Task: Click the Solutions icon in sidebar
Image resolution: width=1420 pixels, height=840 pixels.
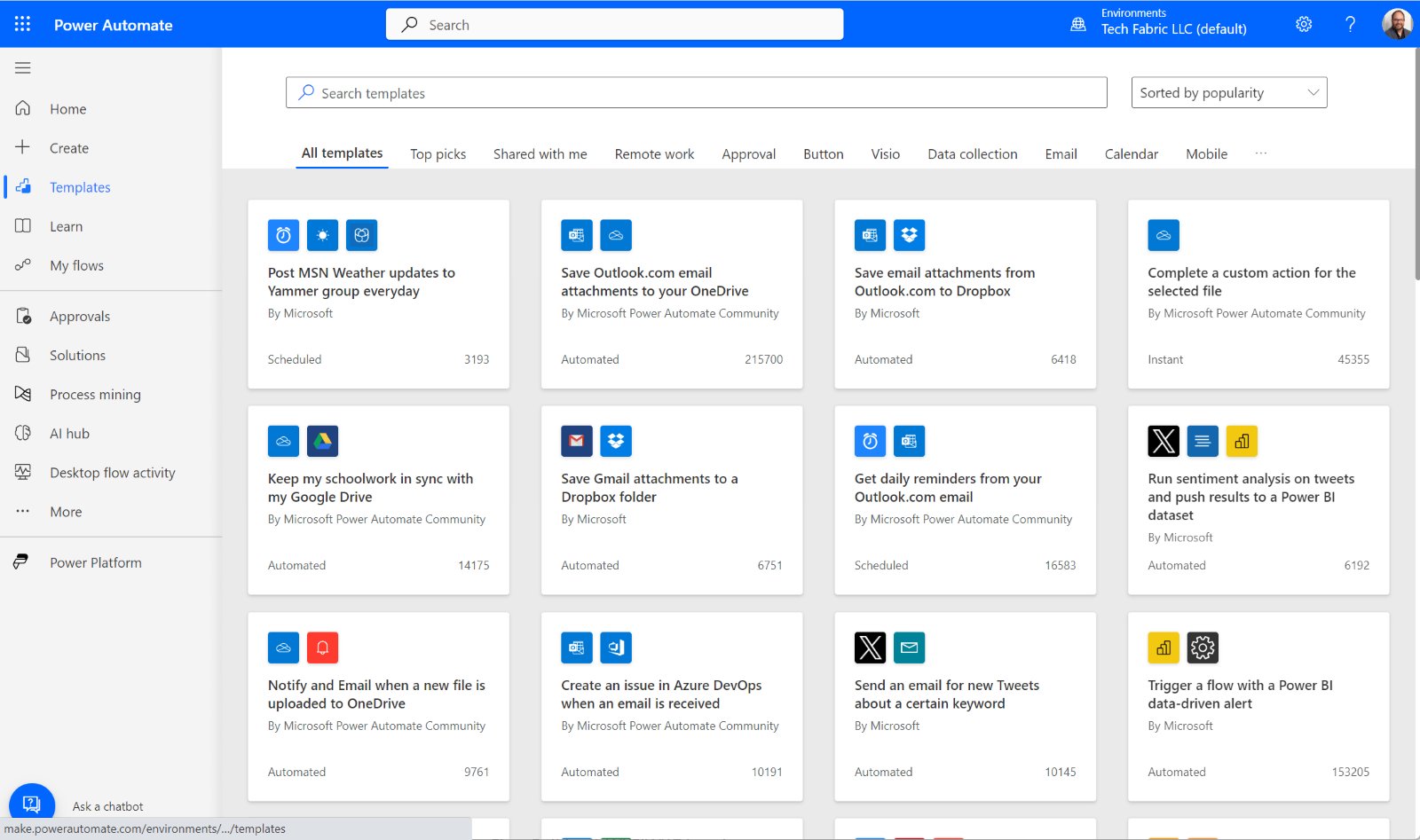Action: pos(23,355)
